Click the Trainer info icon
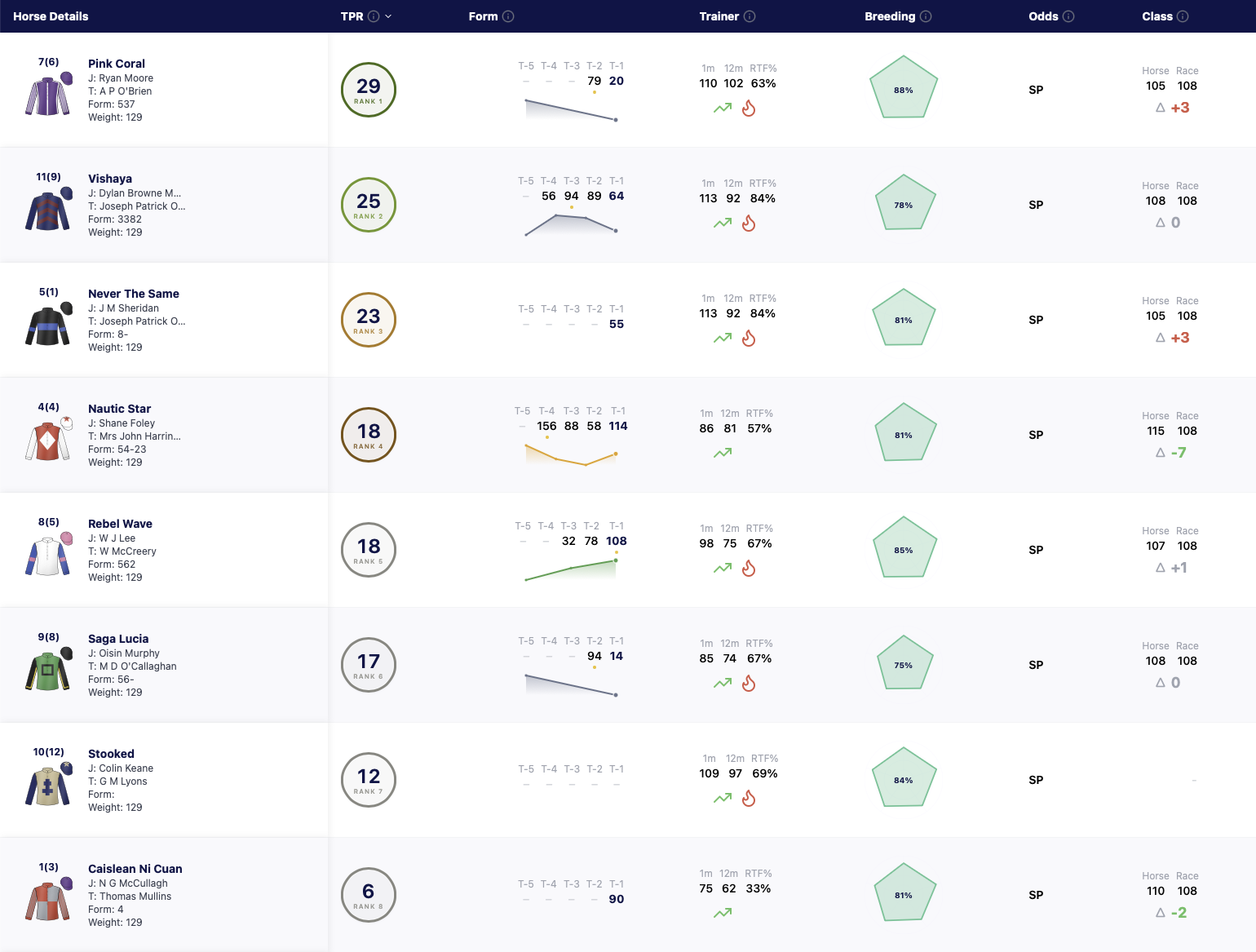The image size is (1256, 952). tap(750, 16)
